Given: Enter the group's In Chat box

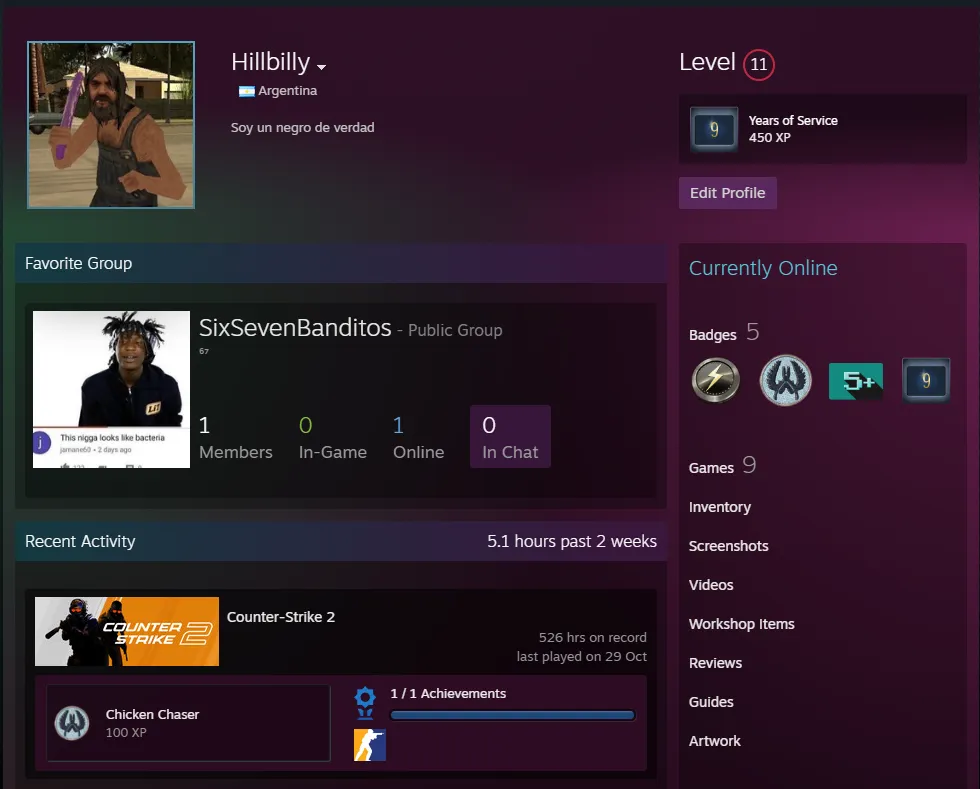Looking at the screenshot, I should [510, 436].
